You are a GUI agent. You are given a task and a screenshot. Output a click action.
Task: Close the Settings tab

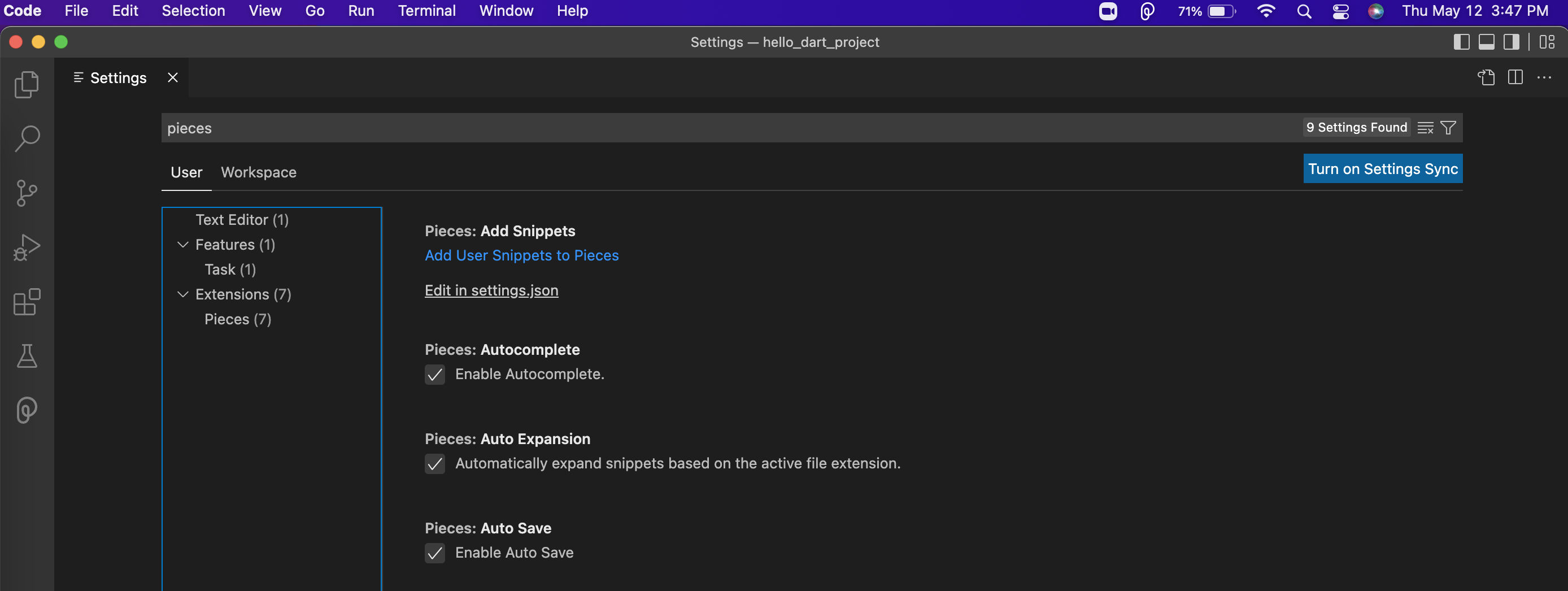173,77
